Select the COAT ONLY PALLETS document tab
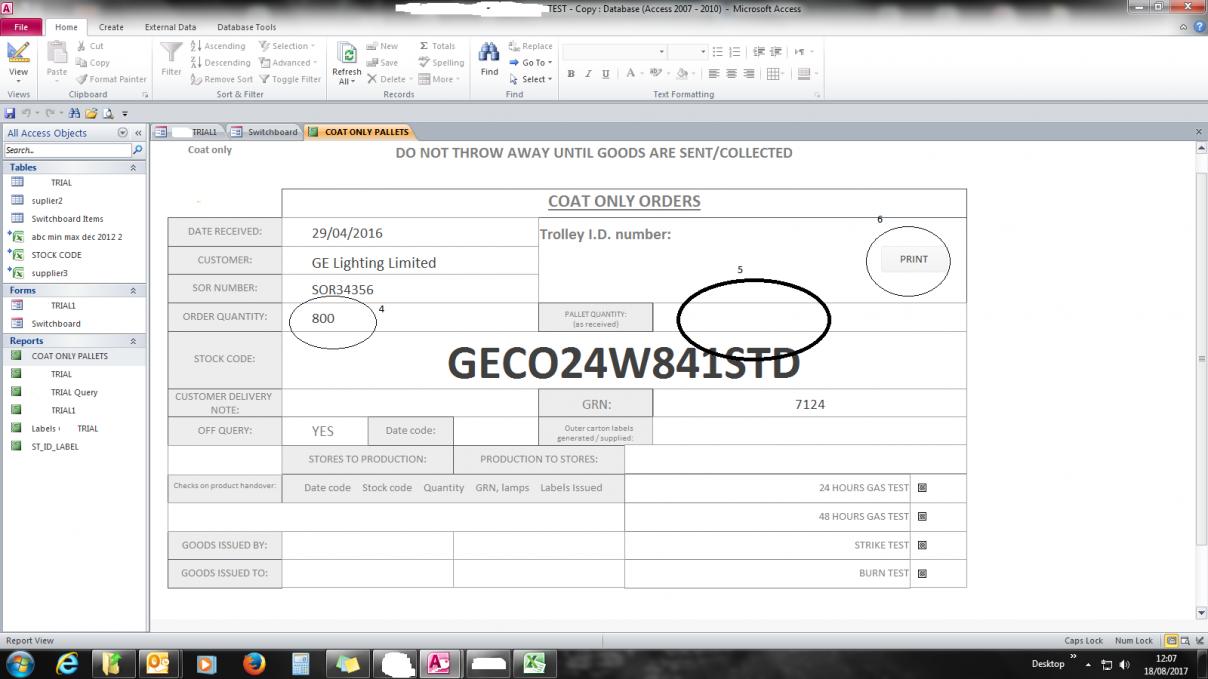Viewport: 1208px width, 679px height. click(358, 132)
